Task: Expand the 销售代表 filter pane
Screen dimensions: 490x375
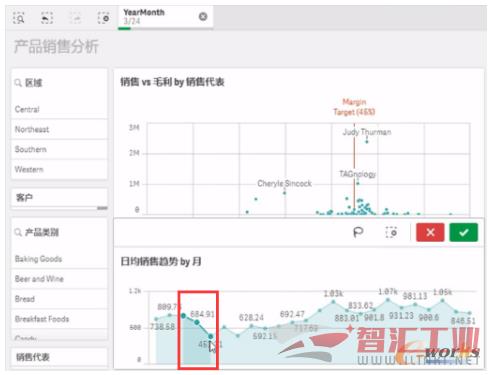Action: click(59, 357)
